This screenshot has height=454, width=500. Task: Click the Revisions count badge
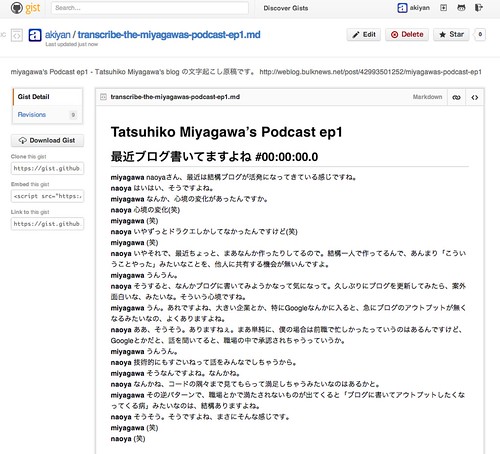73,115
